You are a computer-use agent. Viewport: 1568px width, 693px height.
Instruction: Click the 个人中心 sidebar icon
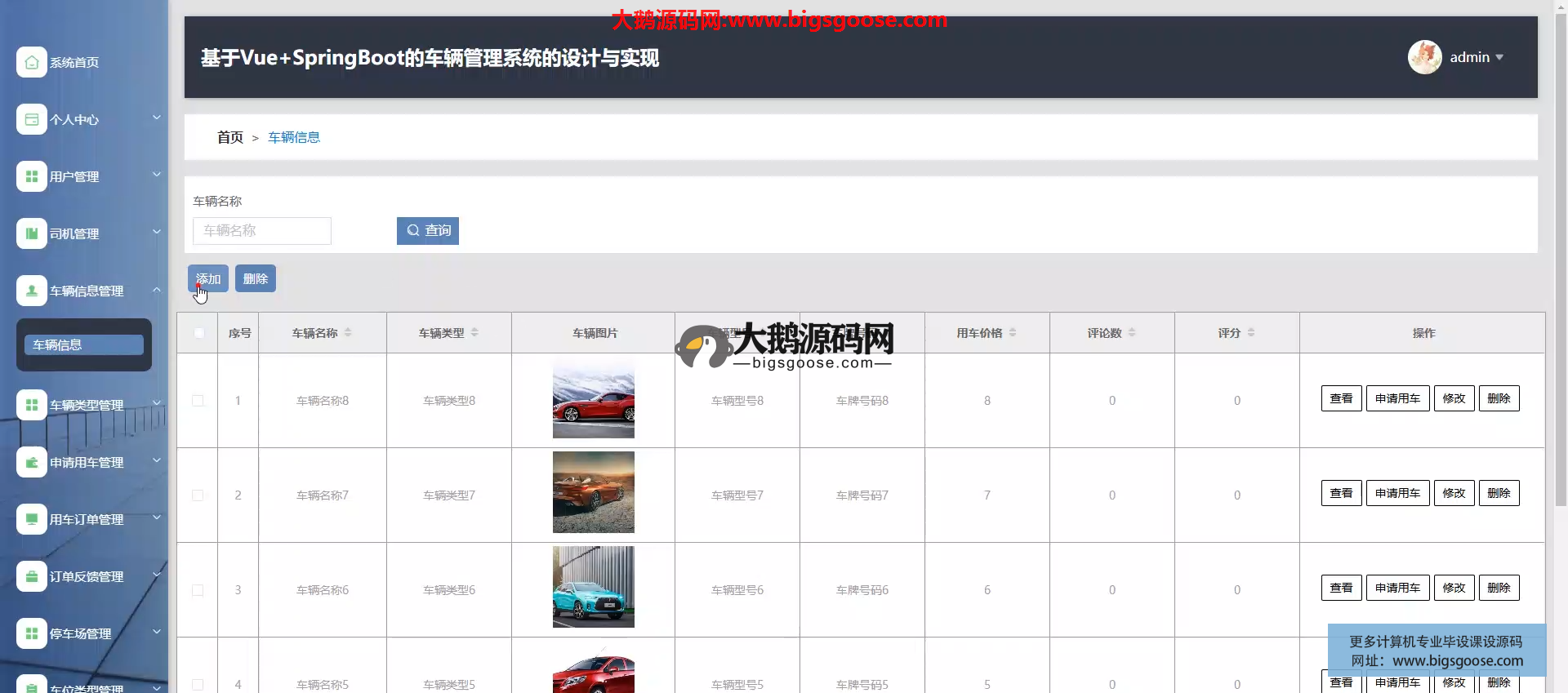point(31,120)
